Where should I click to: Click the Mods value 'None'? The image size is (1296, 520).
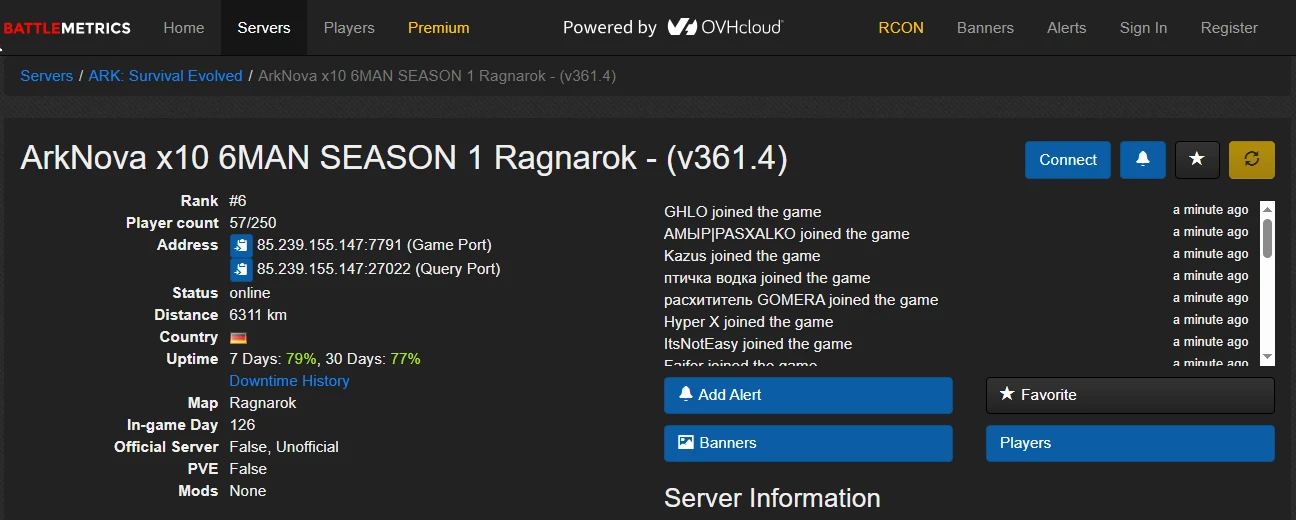(x=248, y=491)
